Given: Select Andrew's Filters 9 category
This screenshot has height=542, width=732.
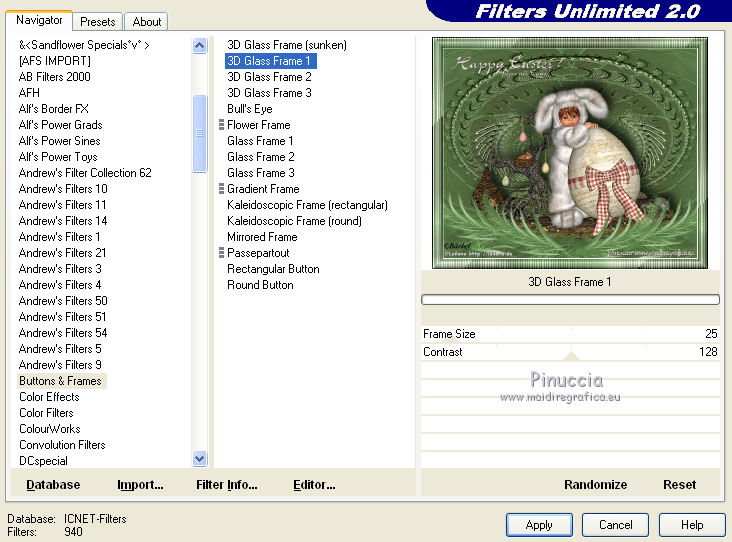Looking at the screenshot, I should (60, 365).
